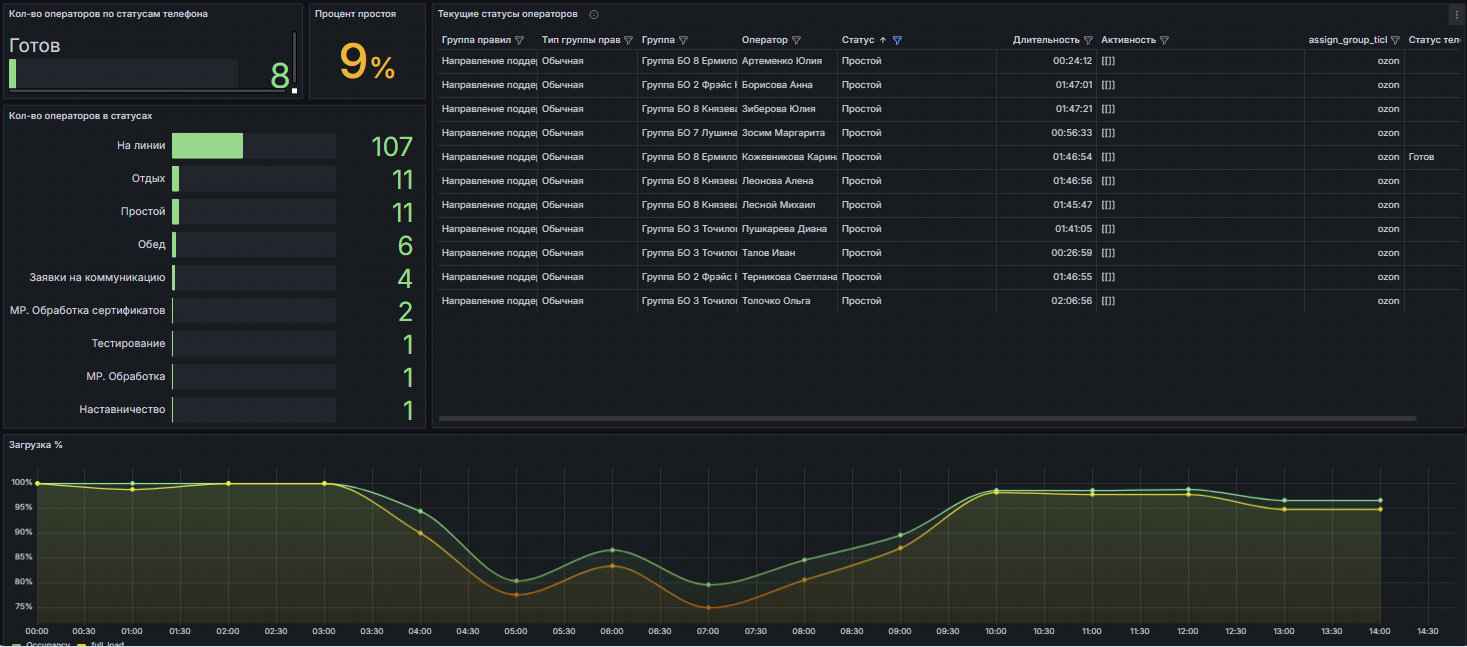The height and width of the screenshot is (647, 1467).
Task: Click the filter icon for Длительность column
Action: (1088, 41)
